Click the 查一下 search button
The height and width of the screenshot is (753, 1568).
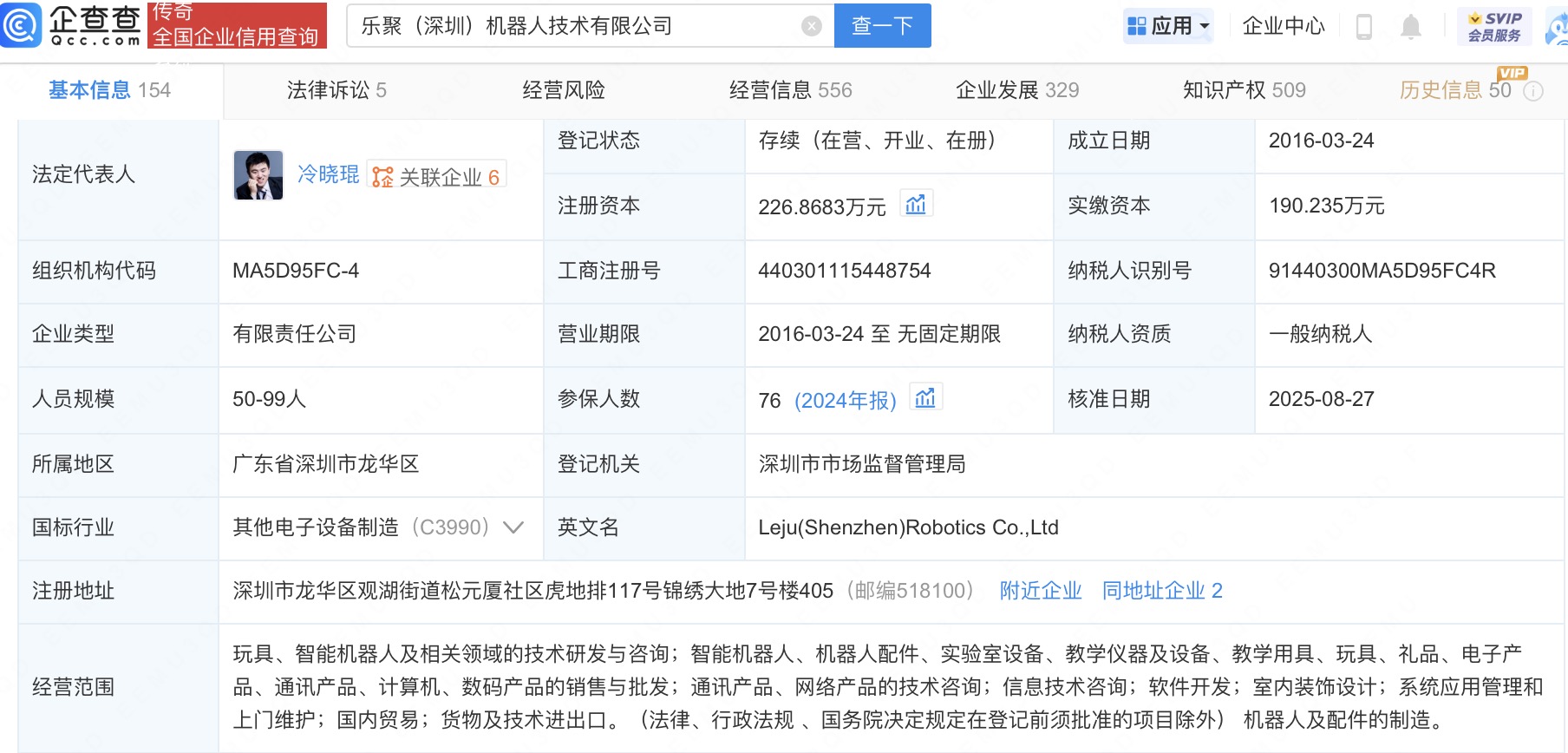[882, 26]
